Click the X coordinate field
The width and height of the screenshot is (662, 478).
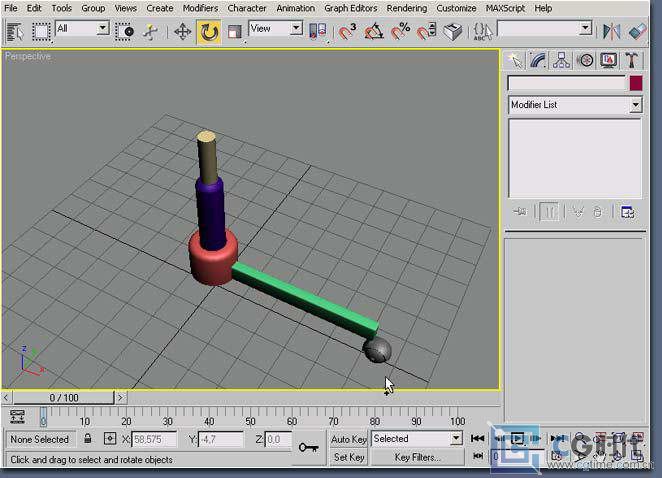pos(154,440)
